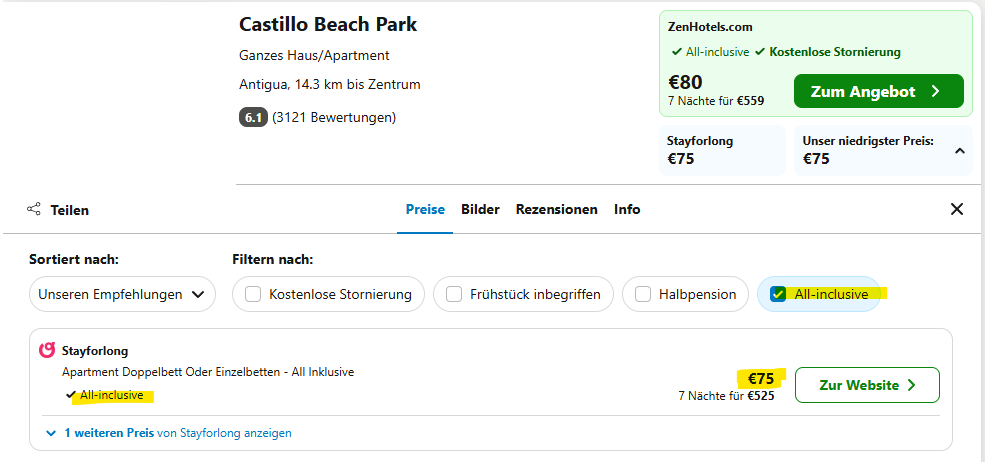Click the Stayforlong logo icon

coord(47,350)
